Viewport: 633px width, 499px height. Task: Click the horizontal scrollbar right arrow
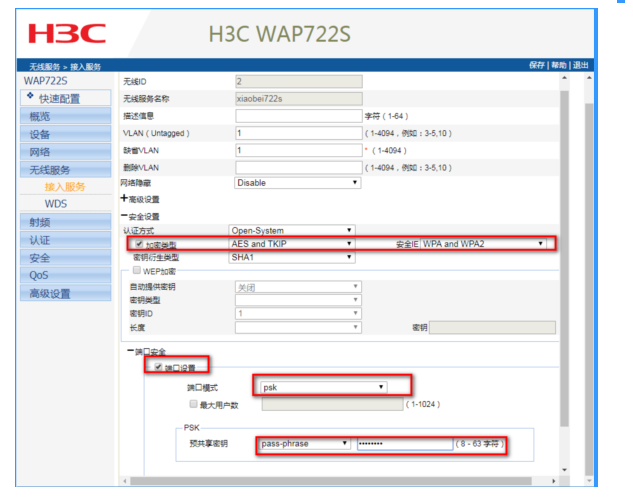(x=553, y=481)
